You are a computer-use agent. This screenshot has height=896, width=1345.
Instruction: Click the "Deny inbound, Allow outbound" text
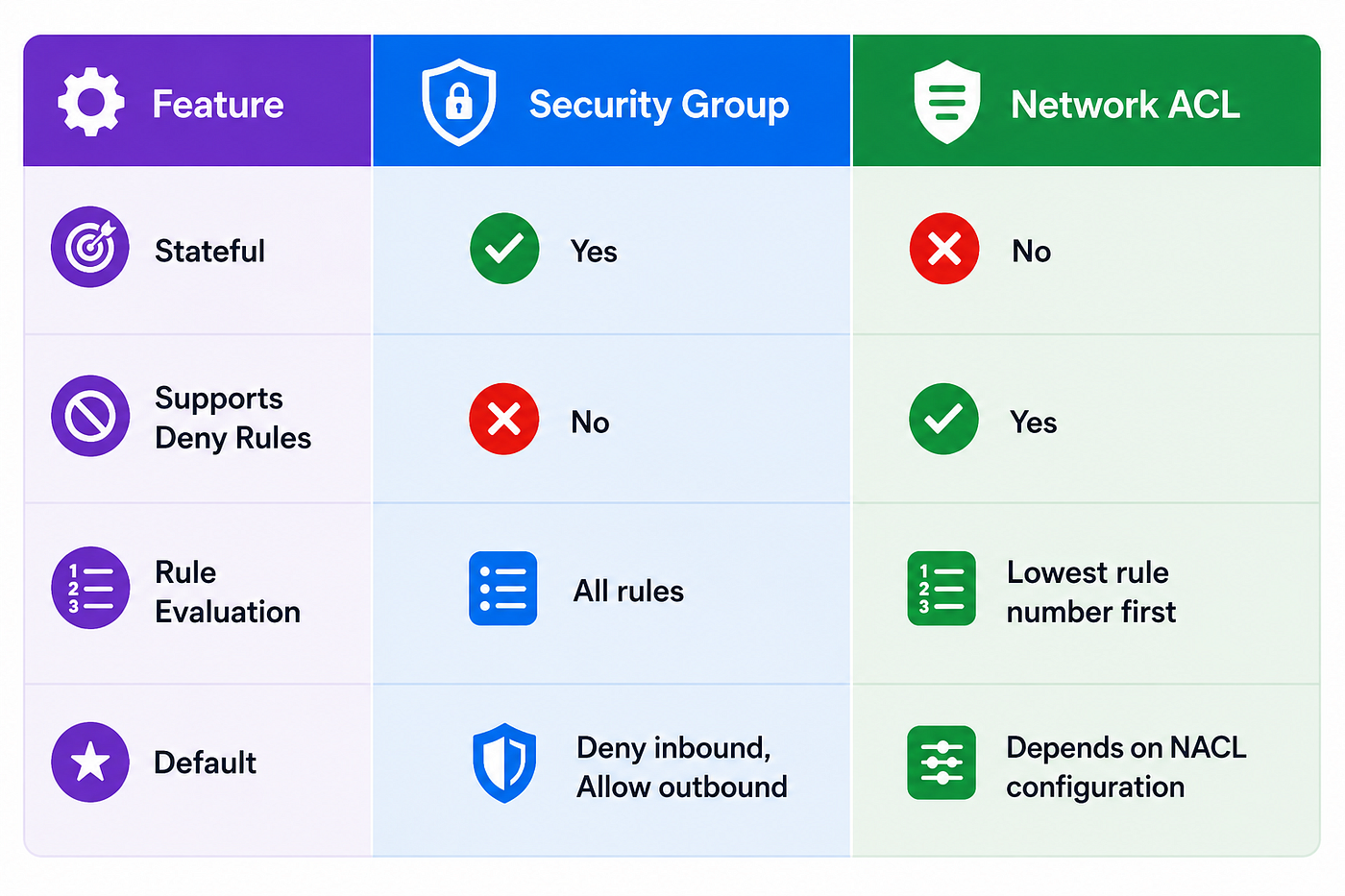682,767
